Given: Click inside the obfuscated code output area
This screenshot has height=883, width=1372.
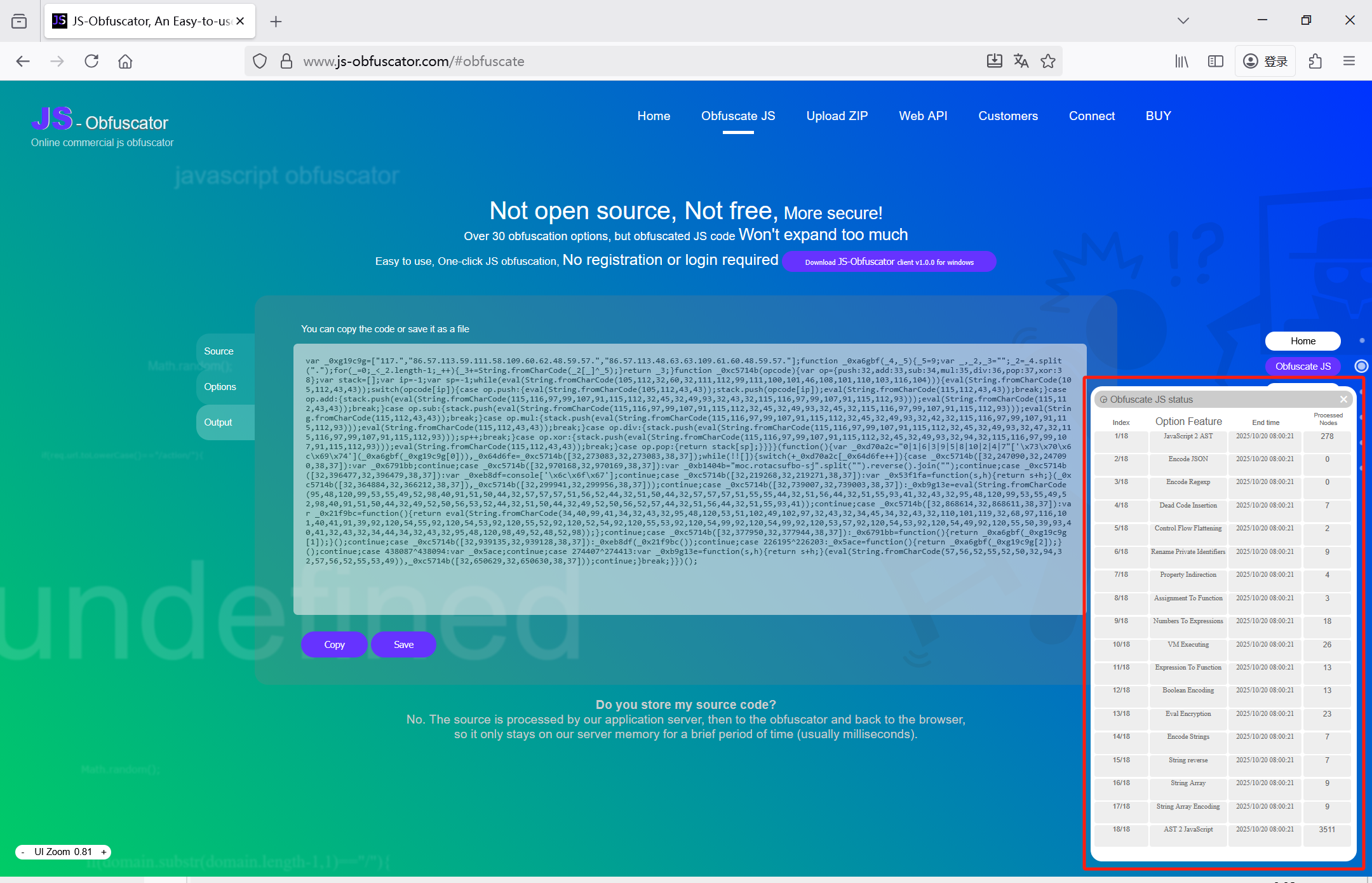Looking at the screenshot, I should (x=689, y=476).
